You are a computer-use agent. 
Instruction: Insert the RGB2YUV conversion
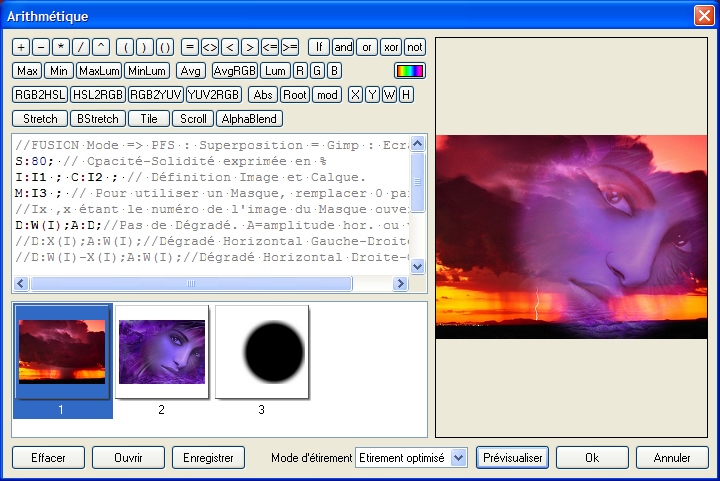tap(156, 95)
